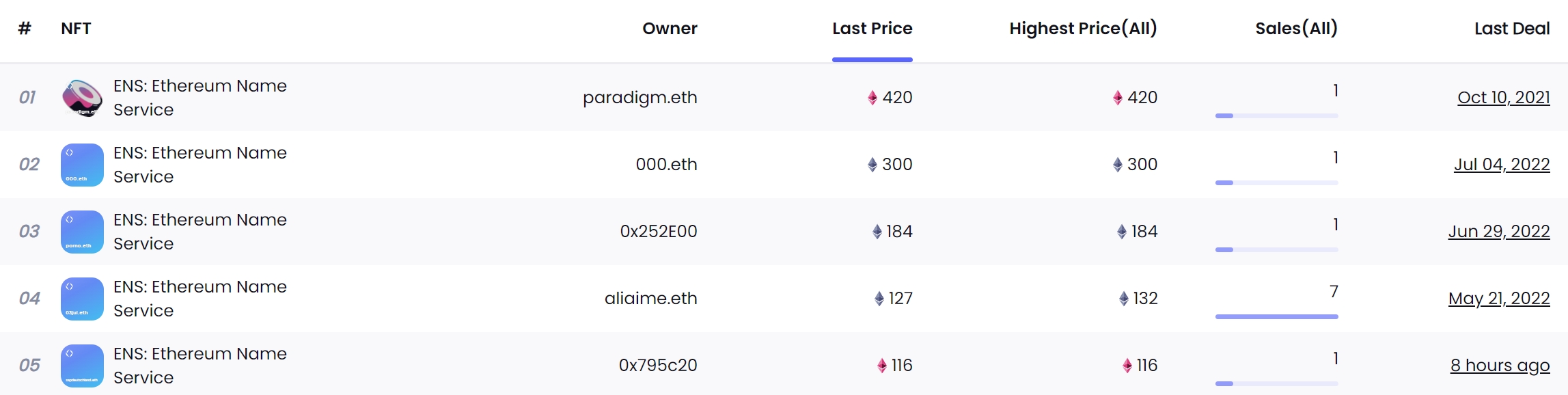
Task: Select the 03jul.eth NFT thumbnail
Action: click(82, 299)
